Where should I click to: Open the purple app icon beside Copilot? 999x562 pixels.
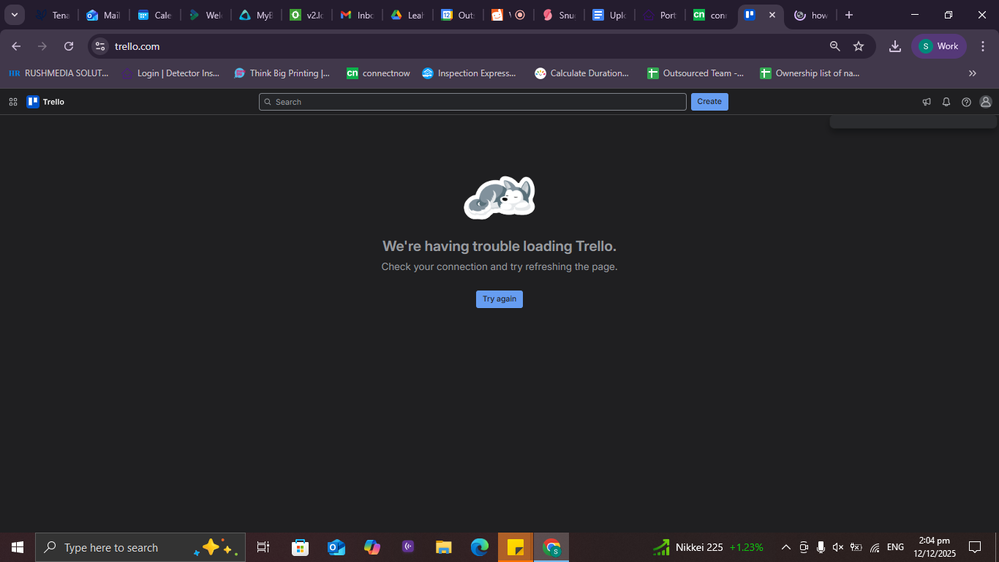pyautogui.click(x=408, y=547)
